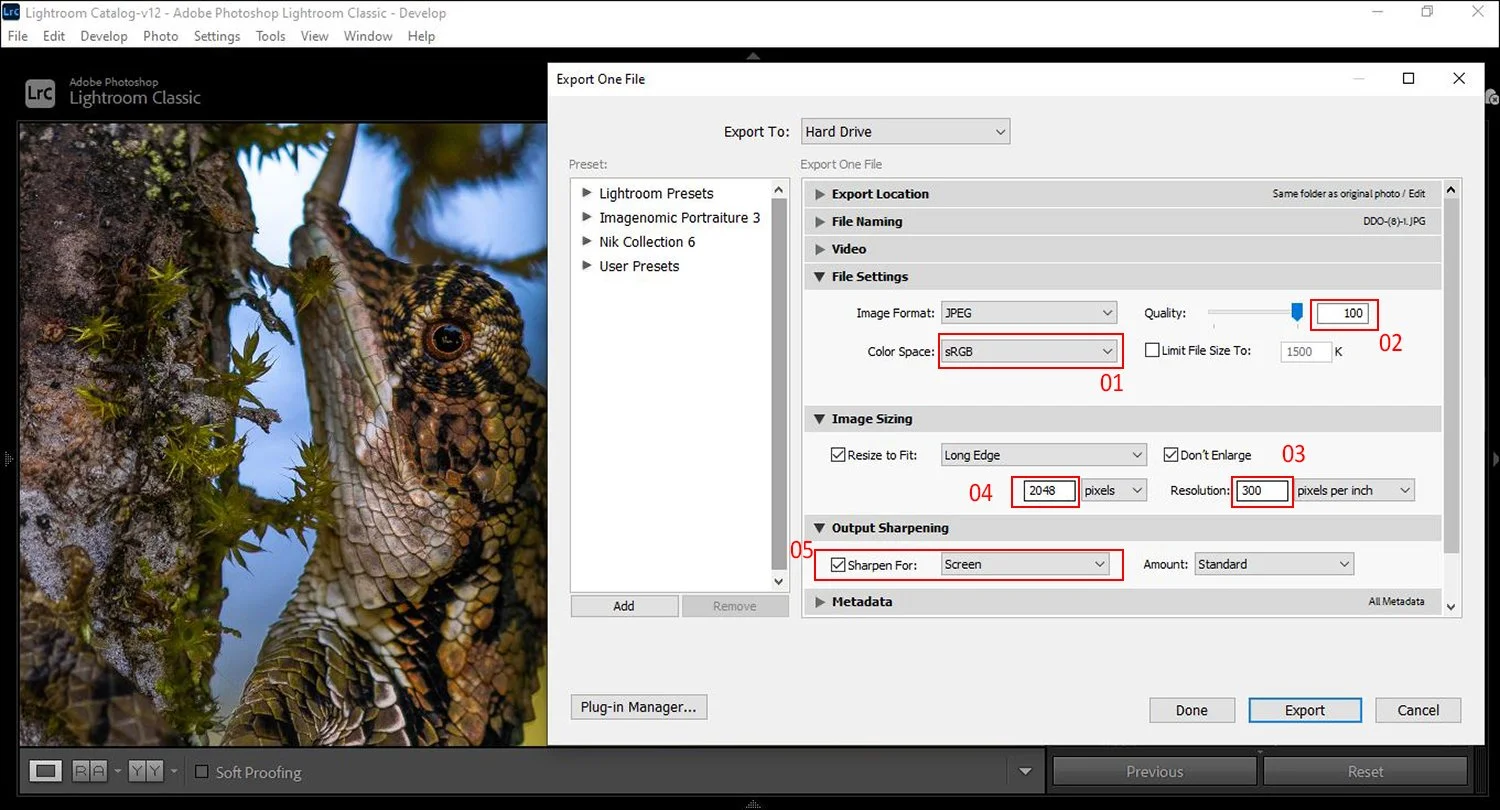Expand the Nik Collection 6 preset group
The image size is (1500, 810).
tap(586, 241)
